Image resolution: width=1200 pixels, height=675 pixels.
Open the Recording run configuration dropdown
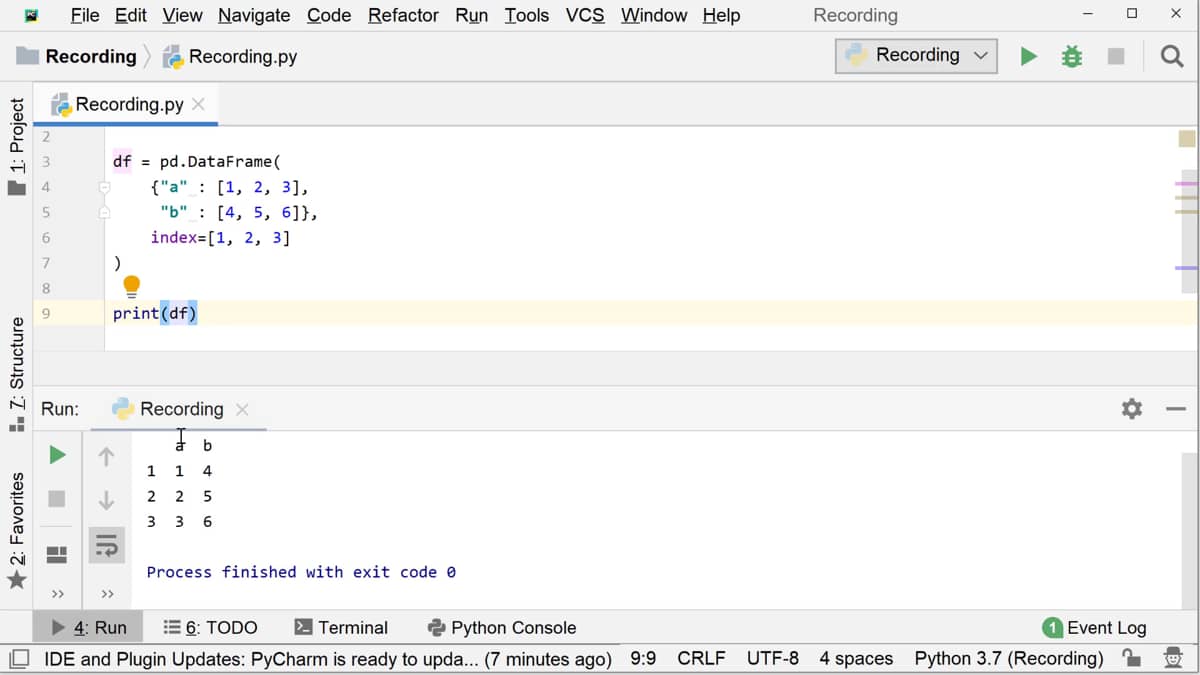pos(916,55)
